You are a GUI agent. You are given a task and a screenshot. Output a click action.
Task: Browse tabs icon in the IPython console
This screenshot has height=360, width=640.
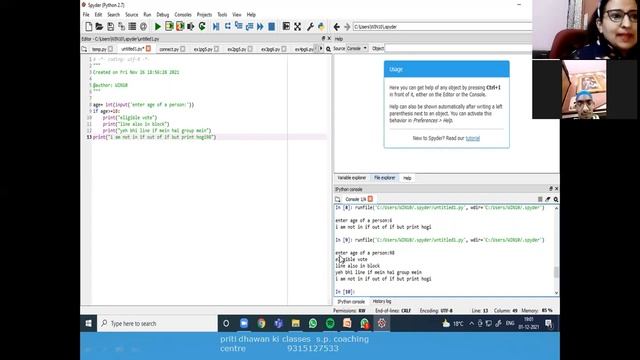pyautogui.click(x=338, y=199)
